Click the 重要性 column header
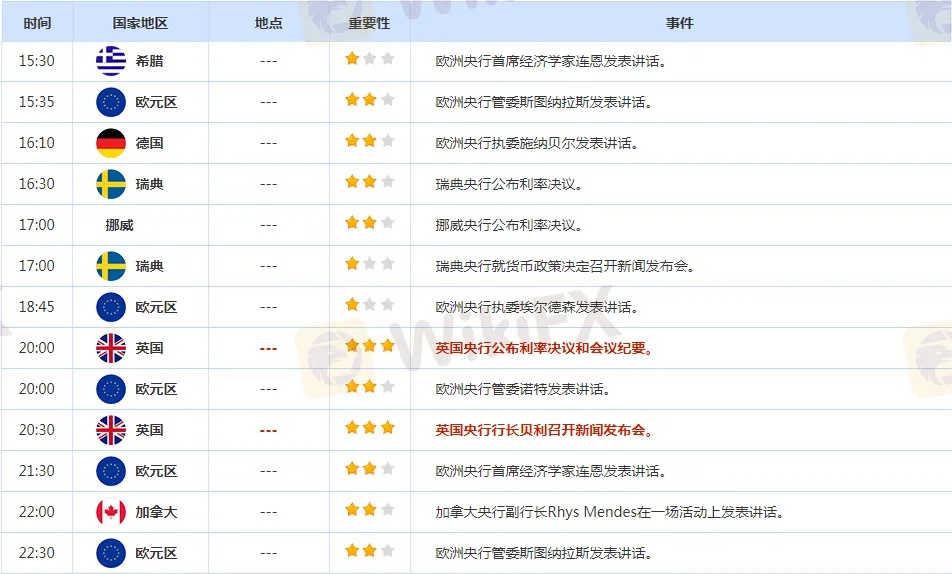The width and height of the screenshot is (952, 574). 369,23
